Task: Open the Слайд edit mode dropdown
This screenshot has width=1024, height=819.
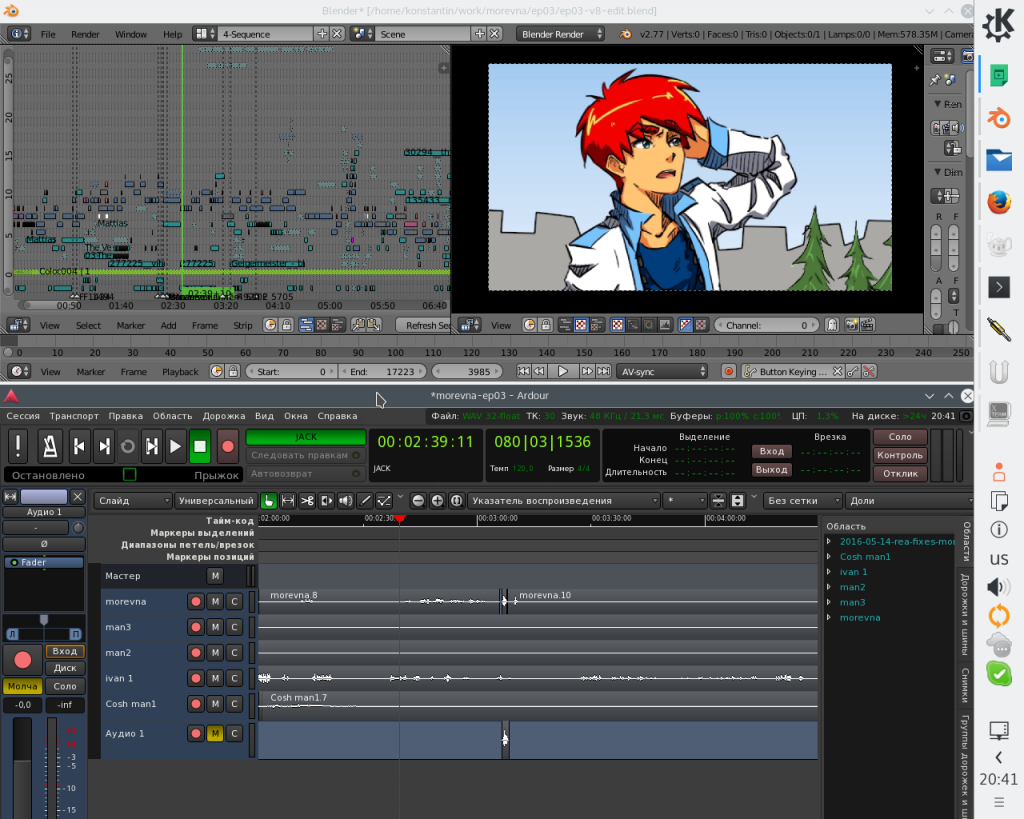Action: click(x=133, y=501)
